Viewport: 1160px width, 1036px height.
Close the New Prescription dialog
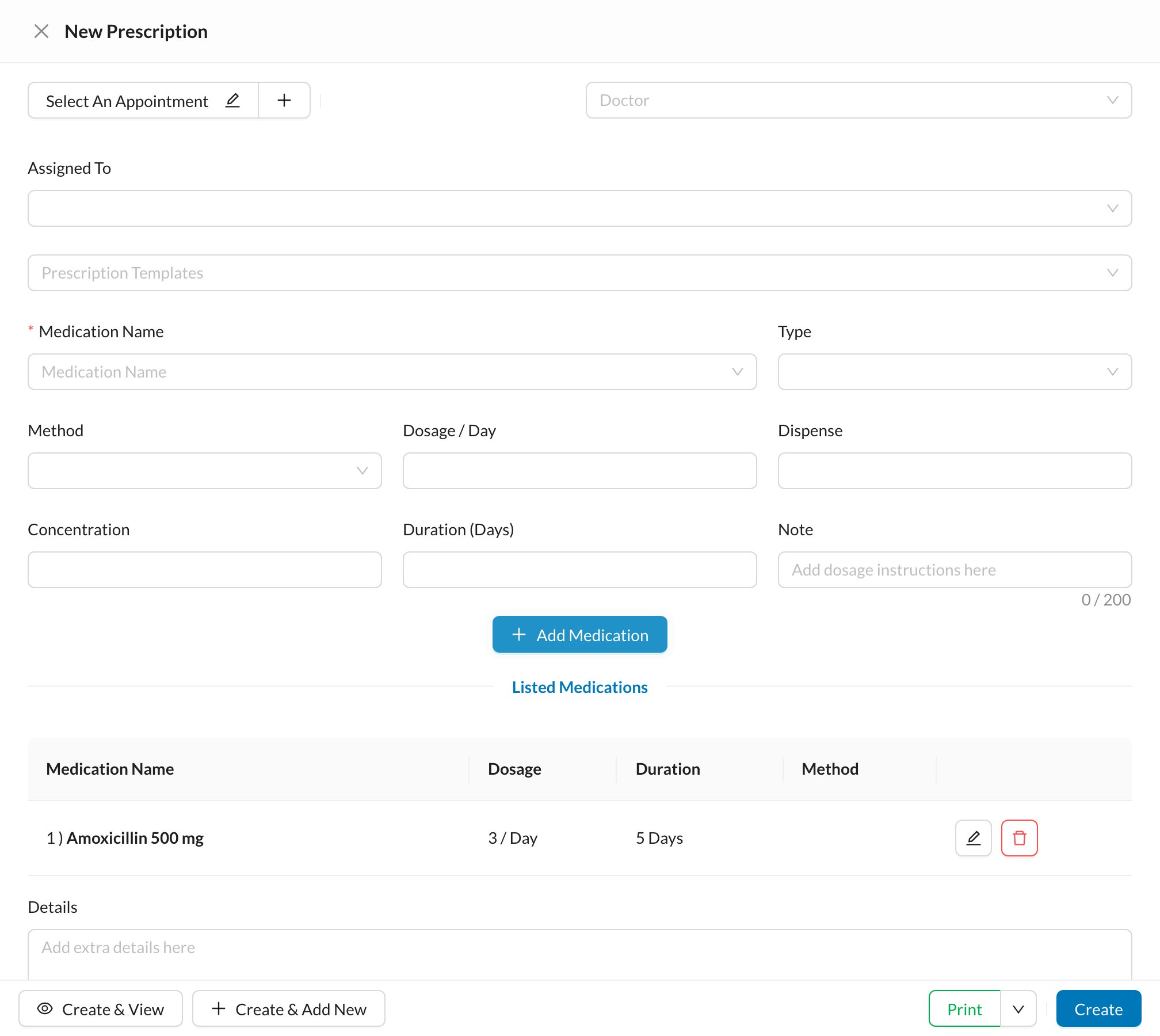click(x=41, y=31)
